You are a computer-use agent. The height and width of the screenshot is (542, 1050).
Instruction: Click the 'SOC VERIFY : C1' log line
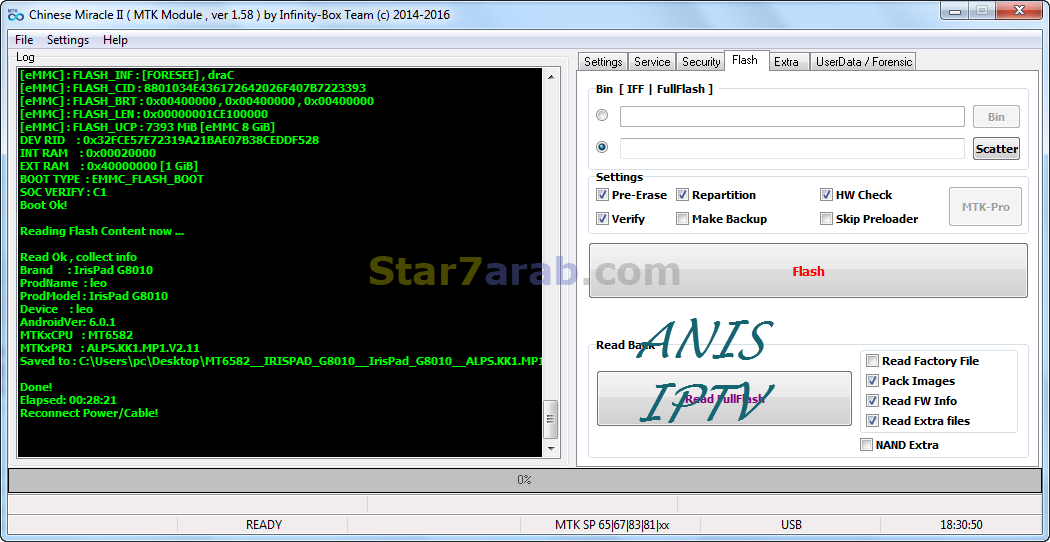pyautogui.click(x=64, y=192)
